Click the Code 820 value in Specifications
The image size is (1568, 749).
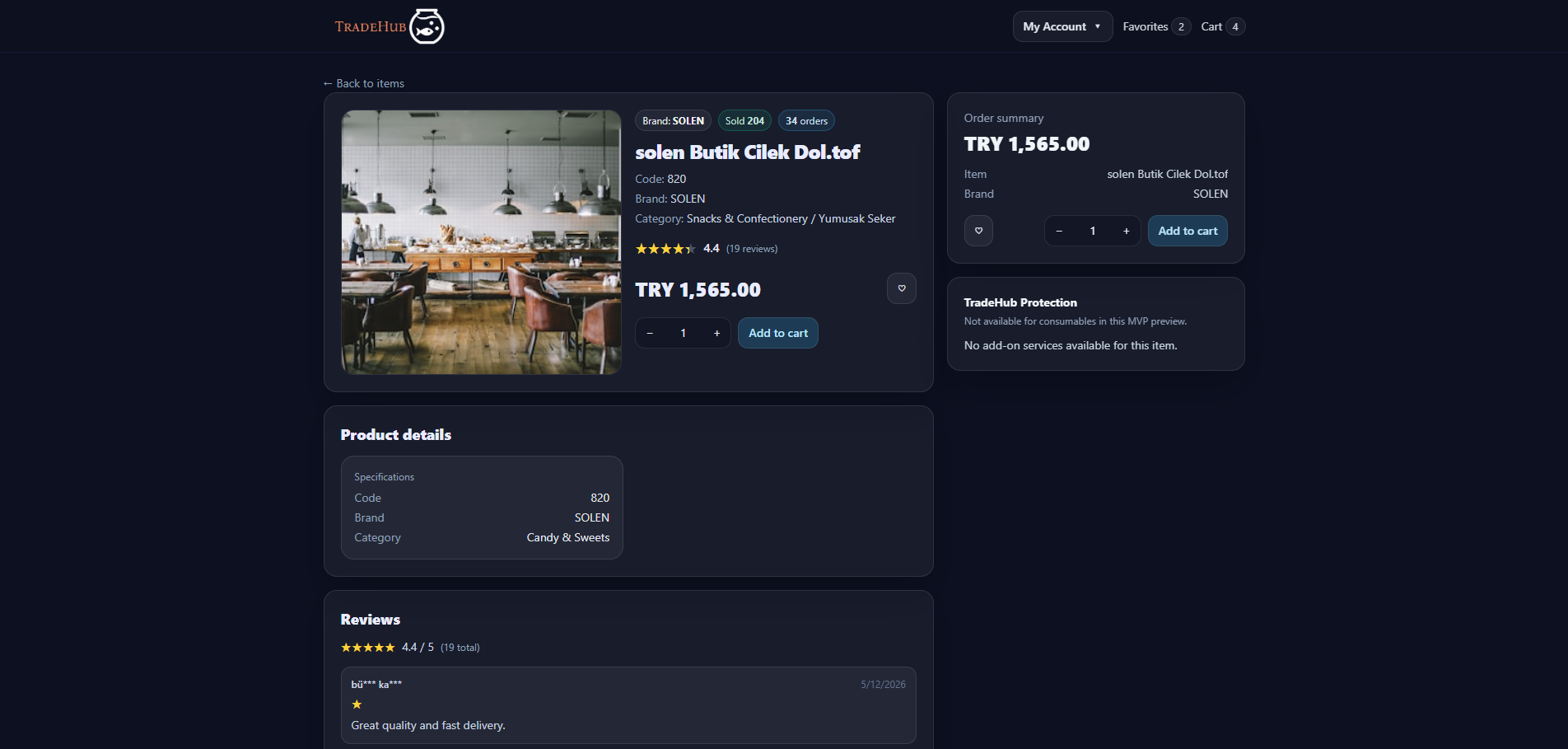coord(600,498)
